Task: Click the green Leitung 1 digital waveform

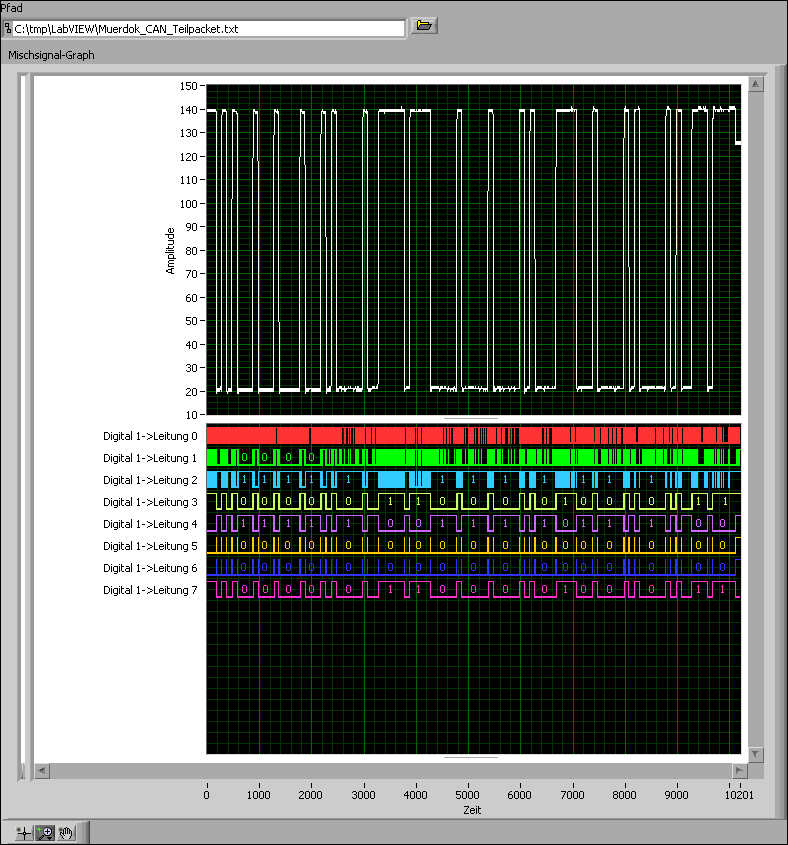Action: 473,458
